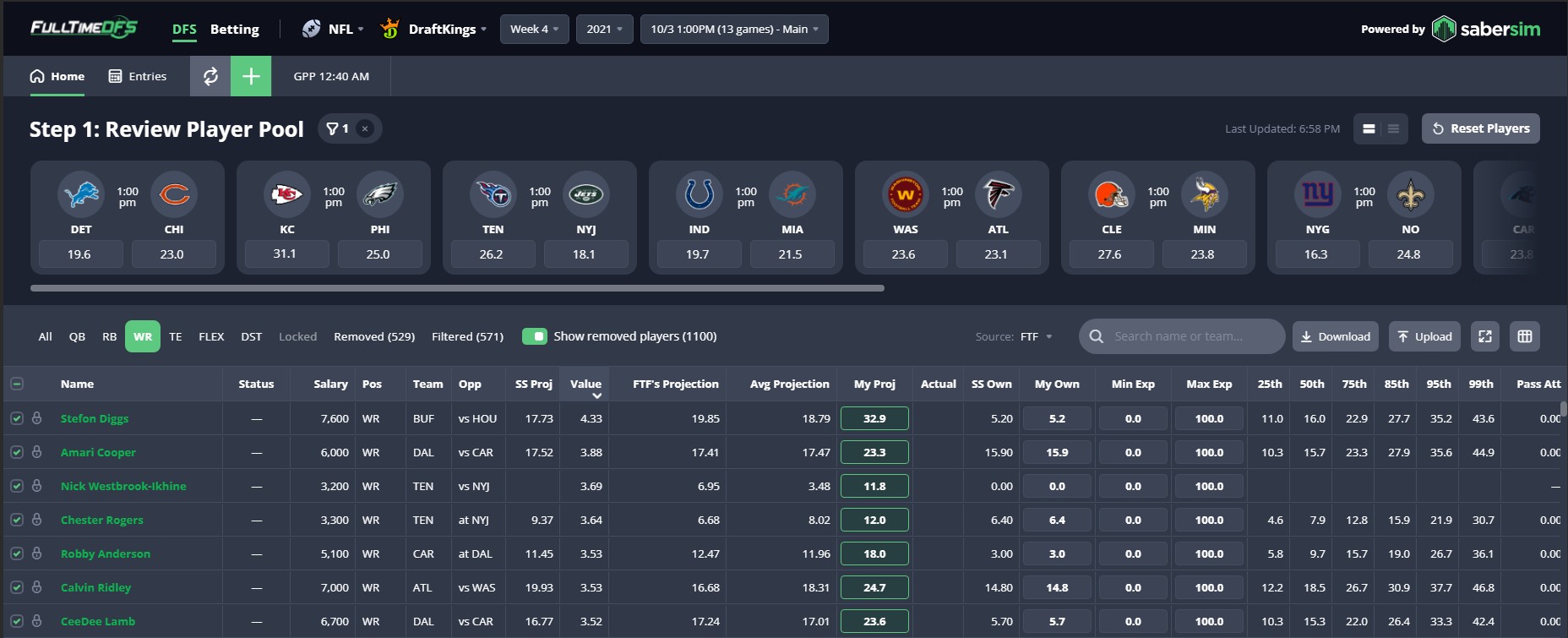Click the Indianapolis Colts logo
The image size is (1568, 638).
point(700,194)
